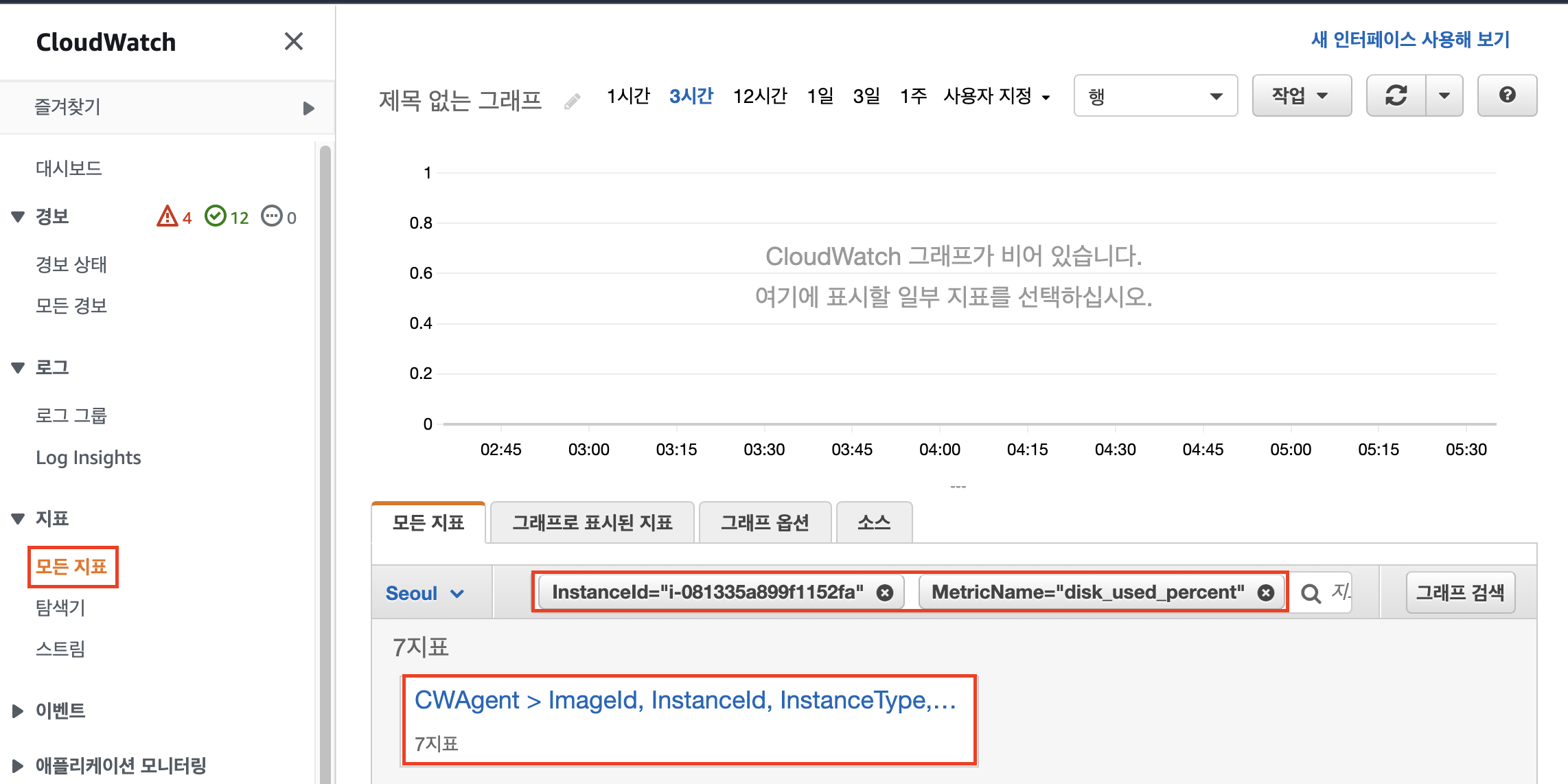
Task: Click the 그래프 검색 button
Action: coord(1460,592)
